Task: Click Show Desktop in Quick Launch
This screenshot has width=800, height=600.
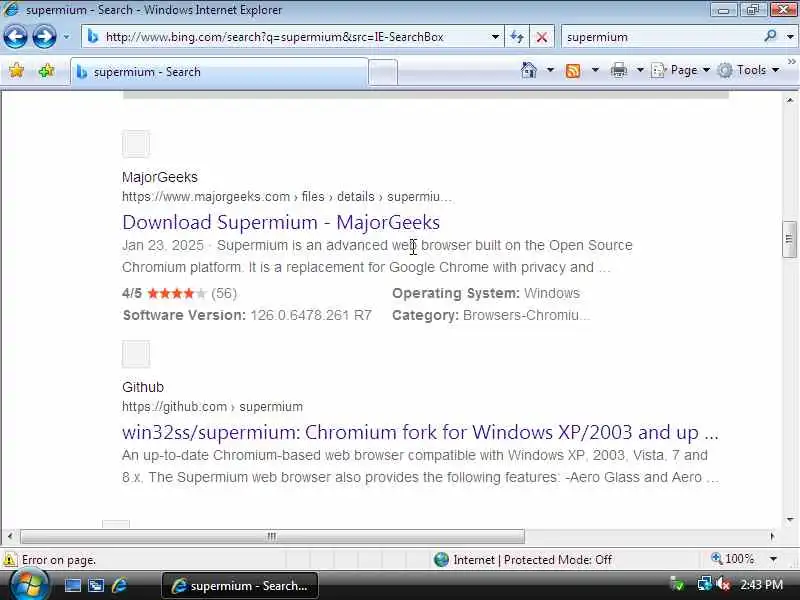Action: tap(73, 585)
